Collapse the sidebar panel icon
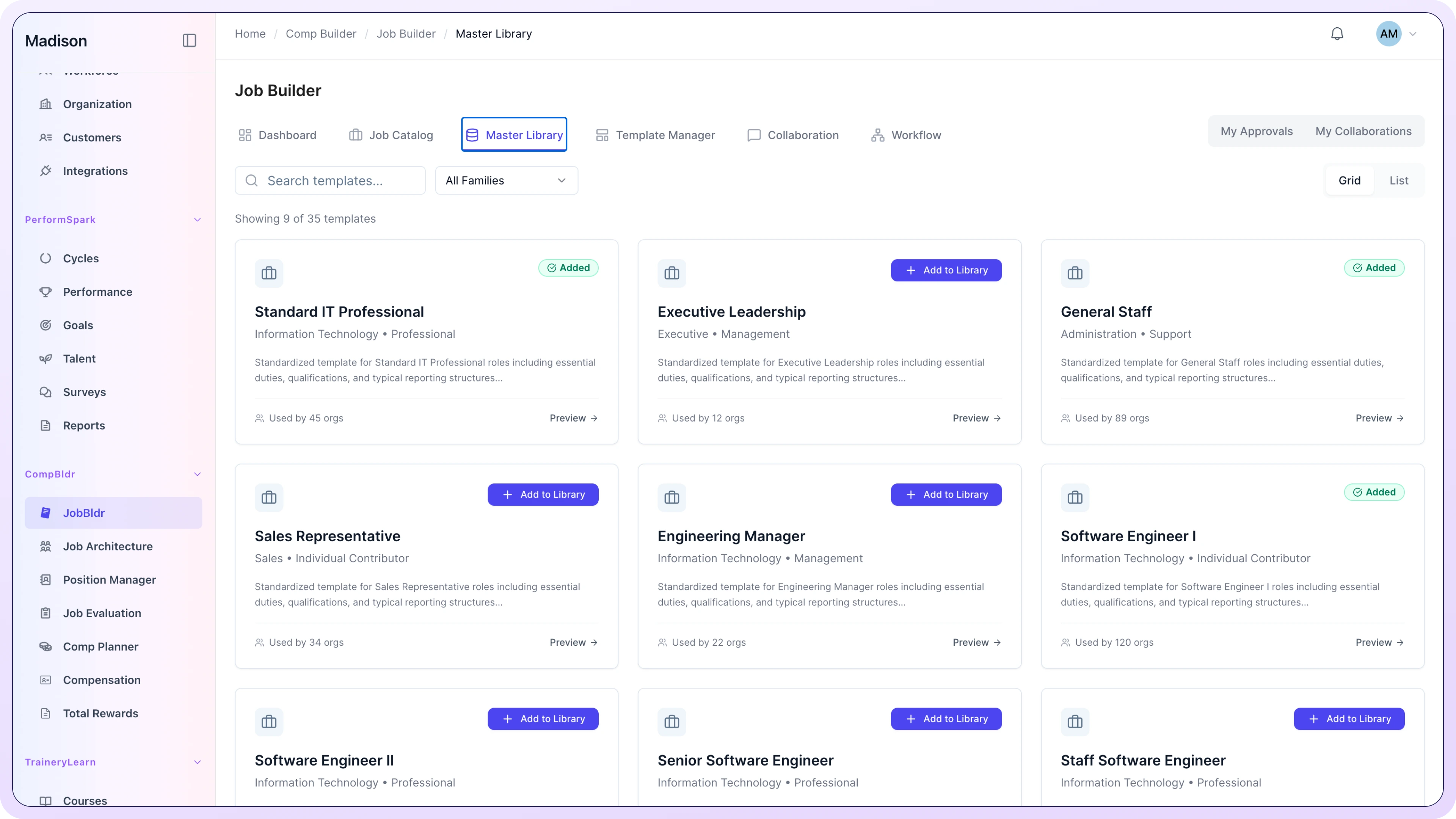Screen dimensions: 1456x819 tap(189, 41)
